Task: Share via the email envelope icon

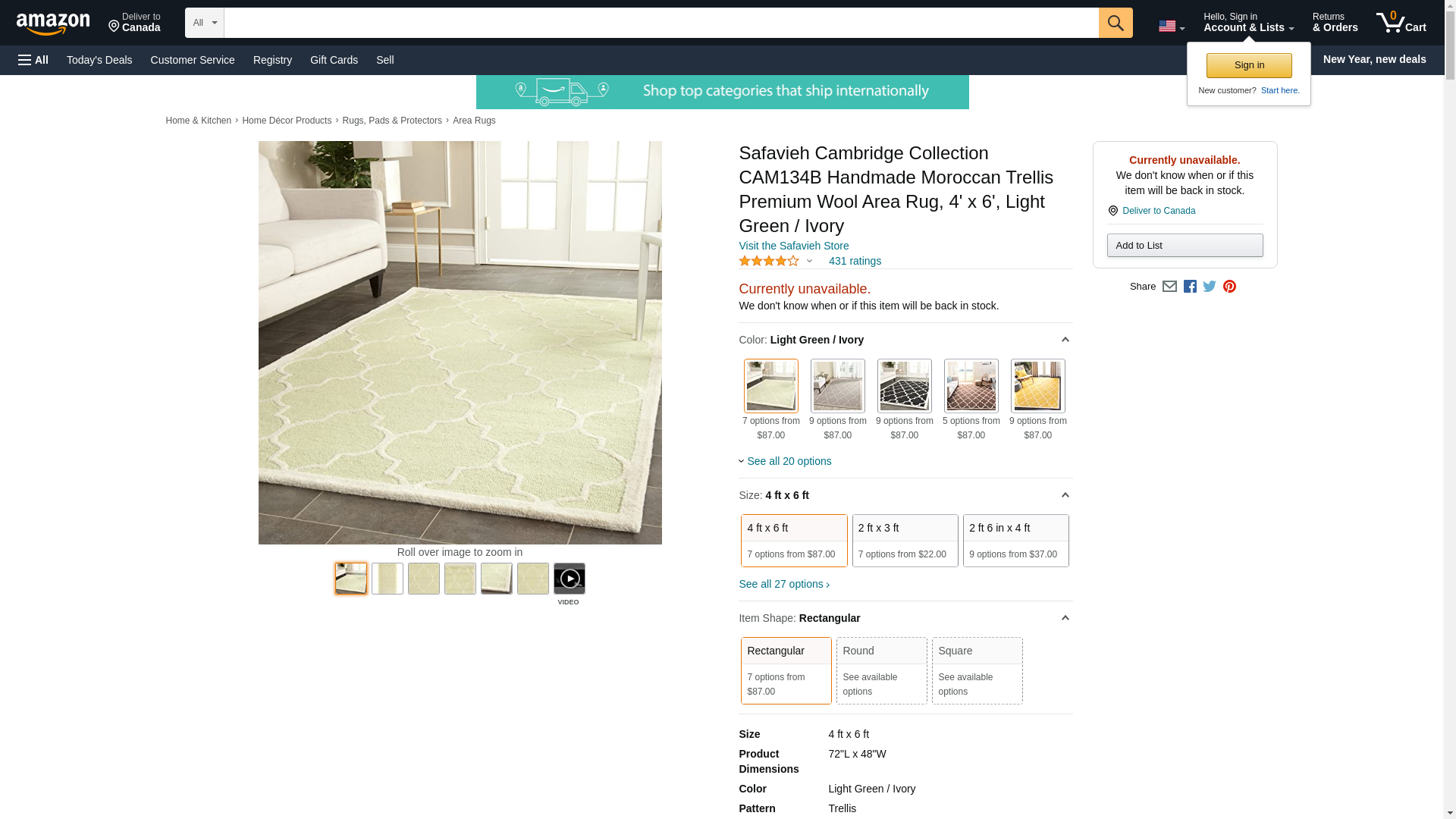Action: 1169,287
